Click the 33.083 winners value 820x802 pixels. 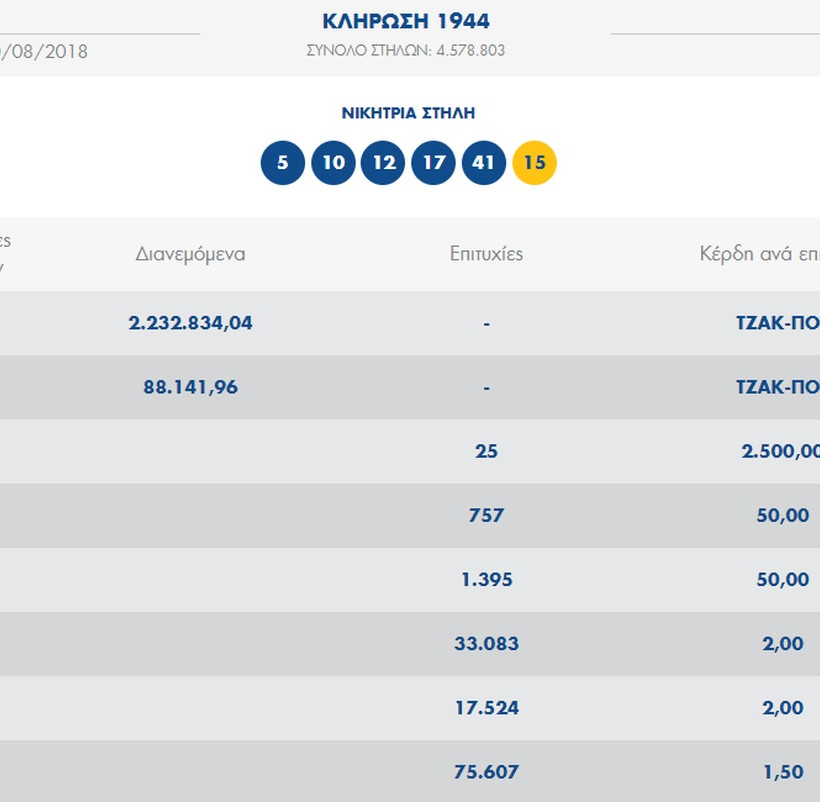click(486, 643)
